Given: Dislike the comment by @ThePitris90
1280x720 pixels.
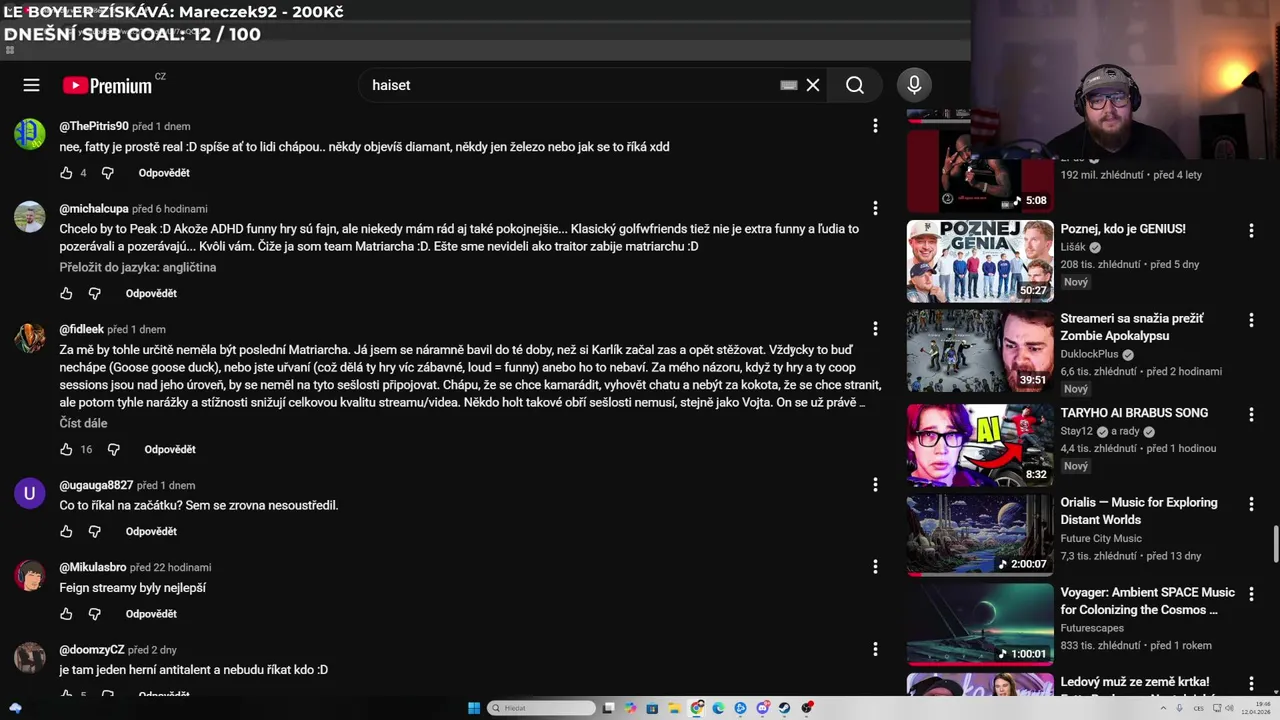Looking at the screenshot, I should (108, 173).
